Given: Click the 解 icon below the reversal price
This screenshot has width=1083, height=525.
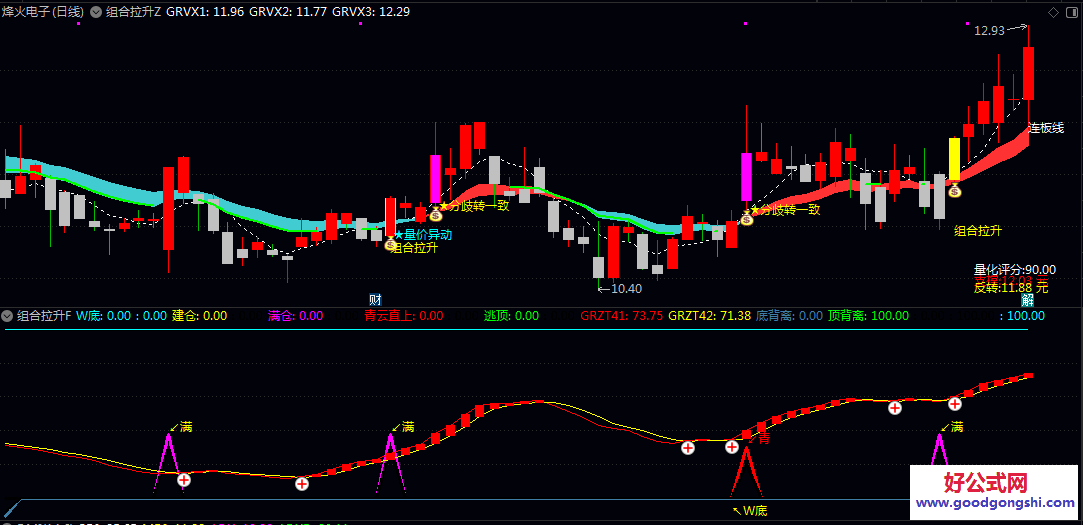Looking at the screenshot, I should click(x=1027, y=300).
